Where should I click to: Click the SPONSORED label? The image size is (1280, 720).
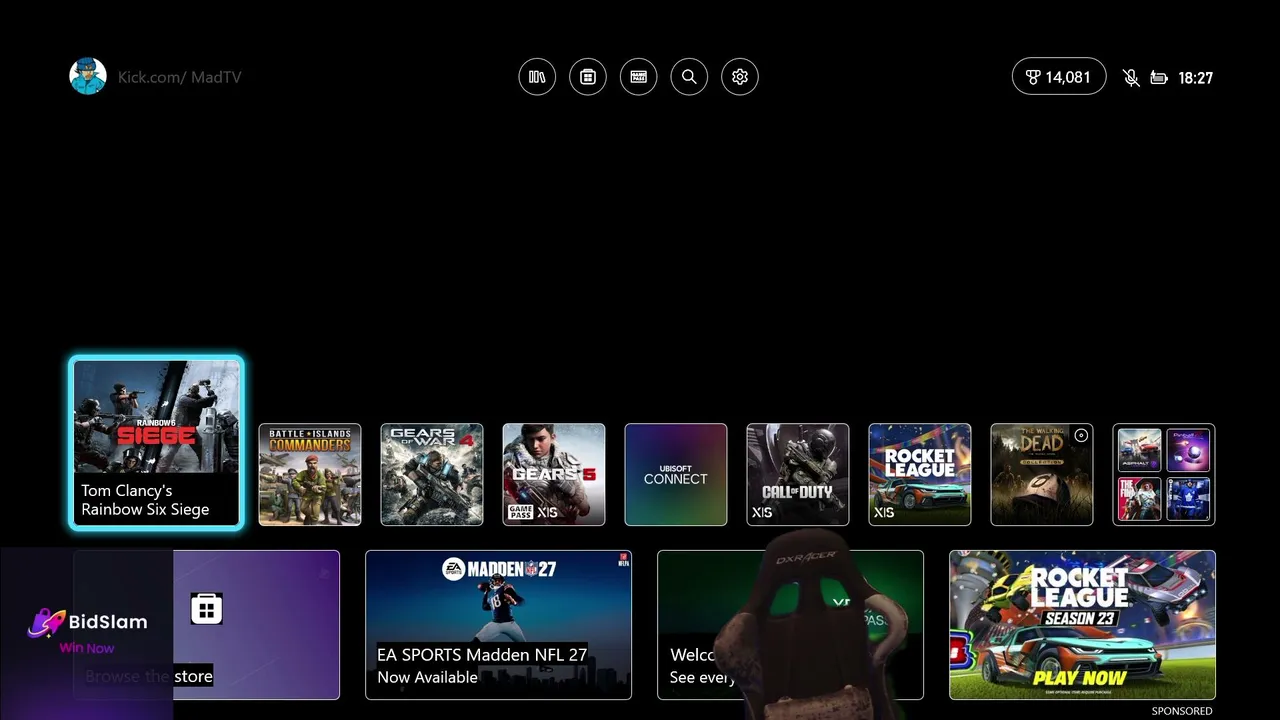click(1182, 711)
